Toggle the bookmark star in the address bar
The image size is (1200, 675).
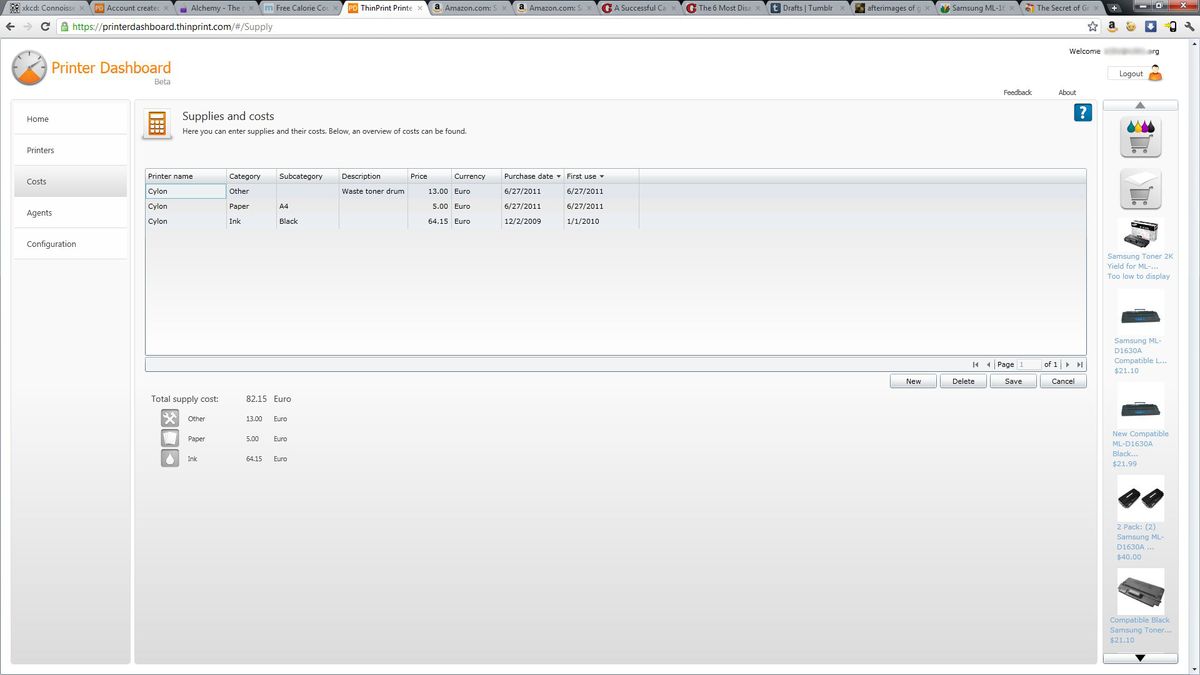[1092, 27]
